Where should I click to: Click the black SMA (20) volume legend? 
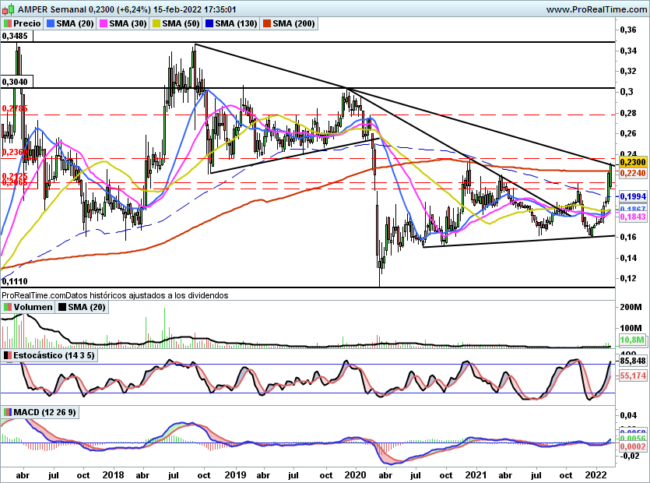click(82, 307)
